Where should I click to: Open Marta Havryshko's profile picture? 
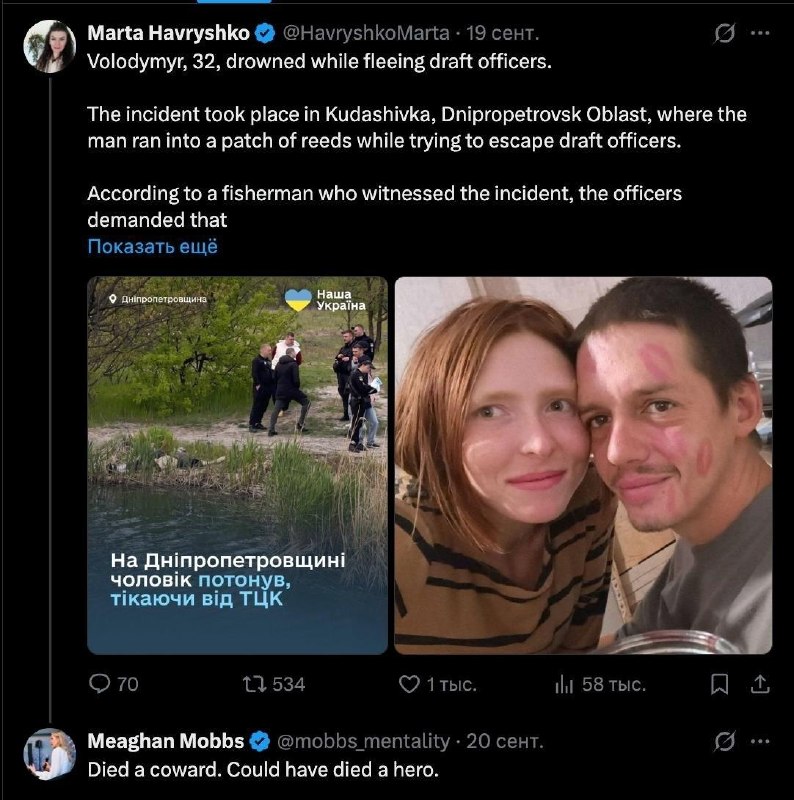pyautogui.click(x=49, y=46)
